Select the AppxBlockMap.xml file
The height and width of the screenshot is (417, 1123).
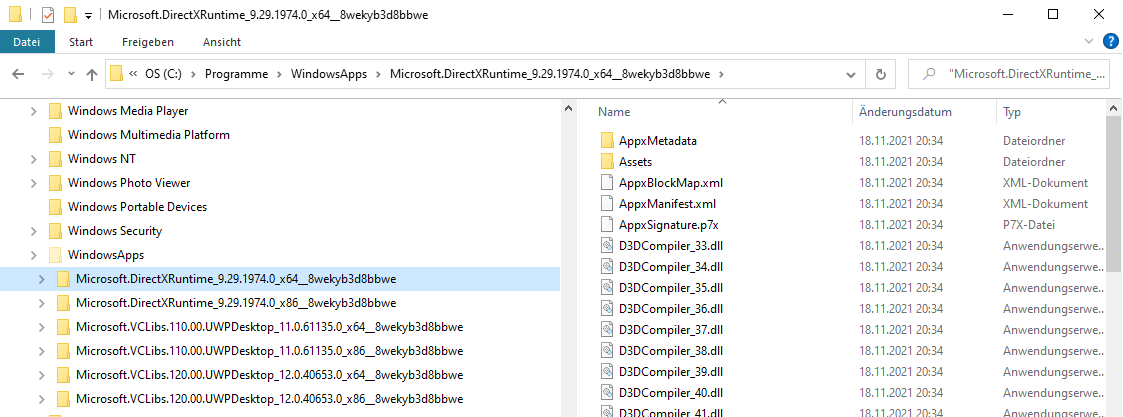pos(671,183)
